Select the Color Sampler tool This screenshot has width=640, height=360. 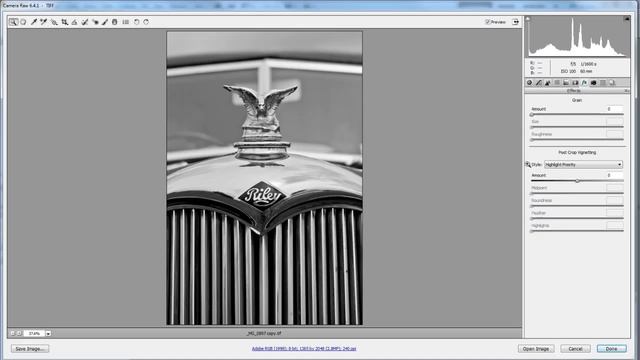click(x=43, y=22)
